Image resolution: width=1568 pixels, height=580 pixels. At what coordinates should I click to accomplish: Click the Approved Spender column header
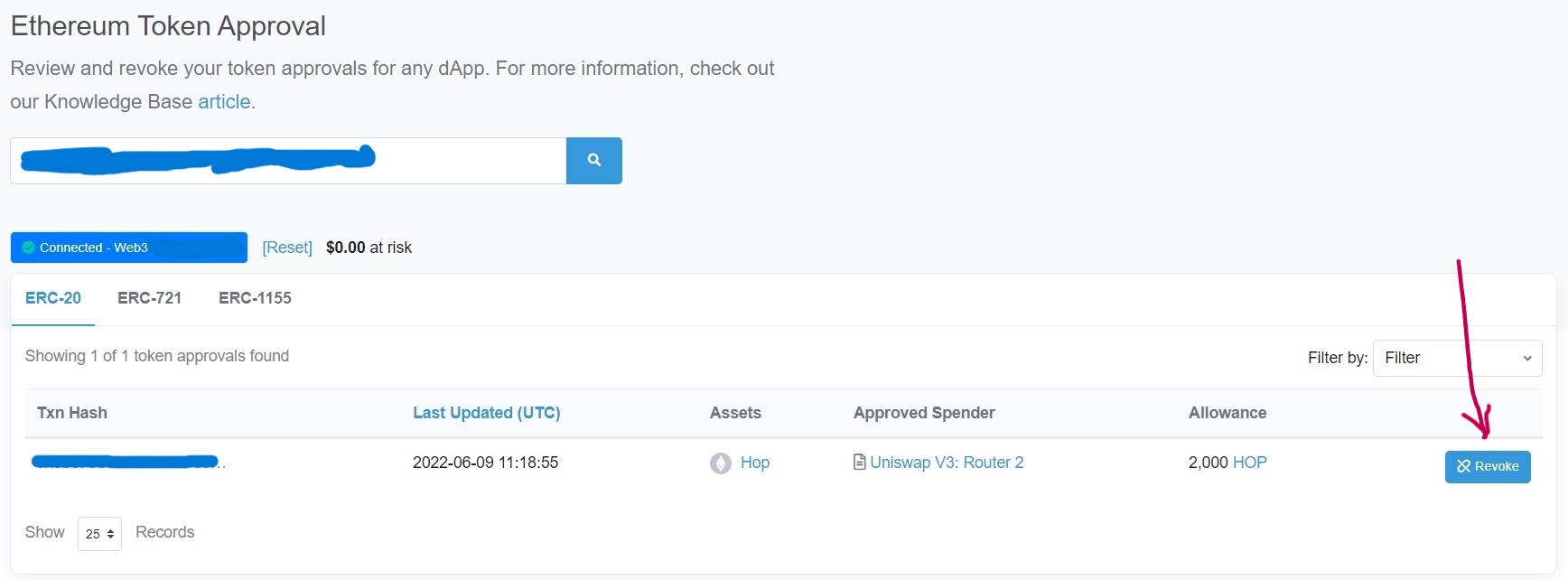[923, 413]
